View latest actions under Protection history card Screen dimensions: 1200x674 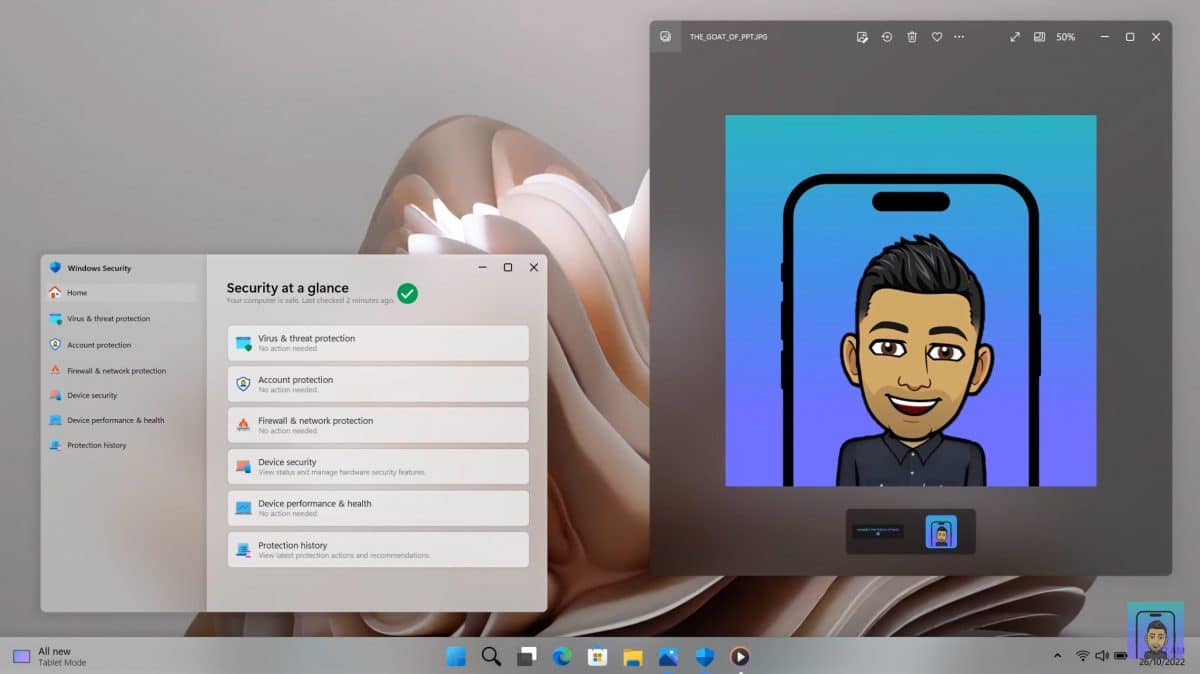(378, 549)
